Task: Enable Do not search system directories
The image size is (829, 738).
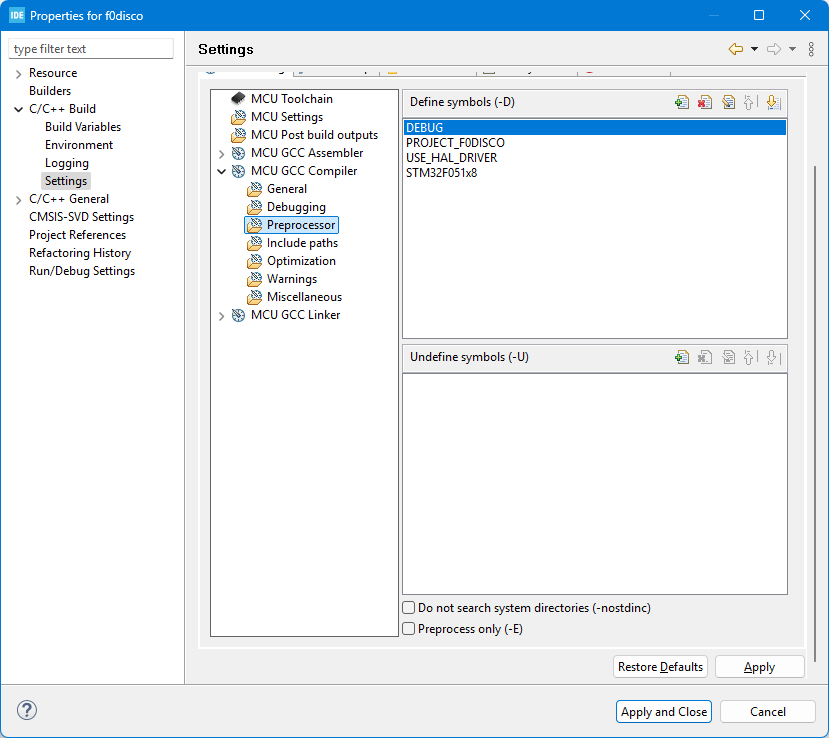Action: point(409,607)
